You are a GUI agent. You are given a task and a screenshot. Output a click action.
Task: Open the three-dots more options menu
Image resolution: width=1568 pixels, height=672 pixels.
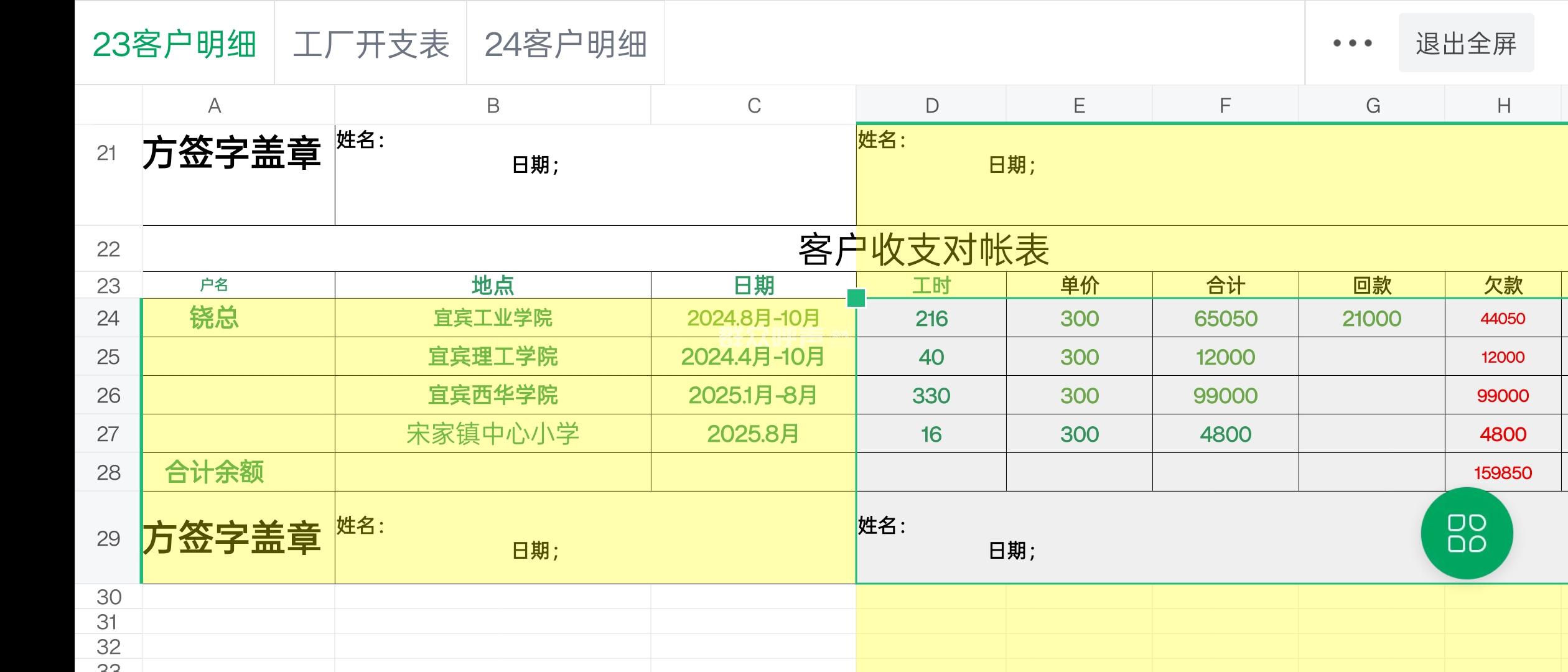[1352, 44]
